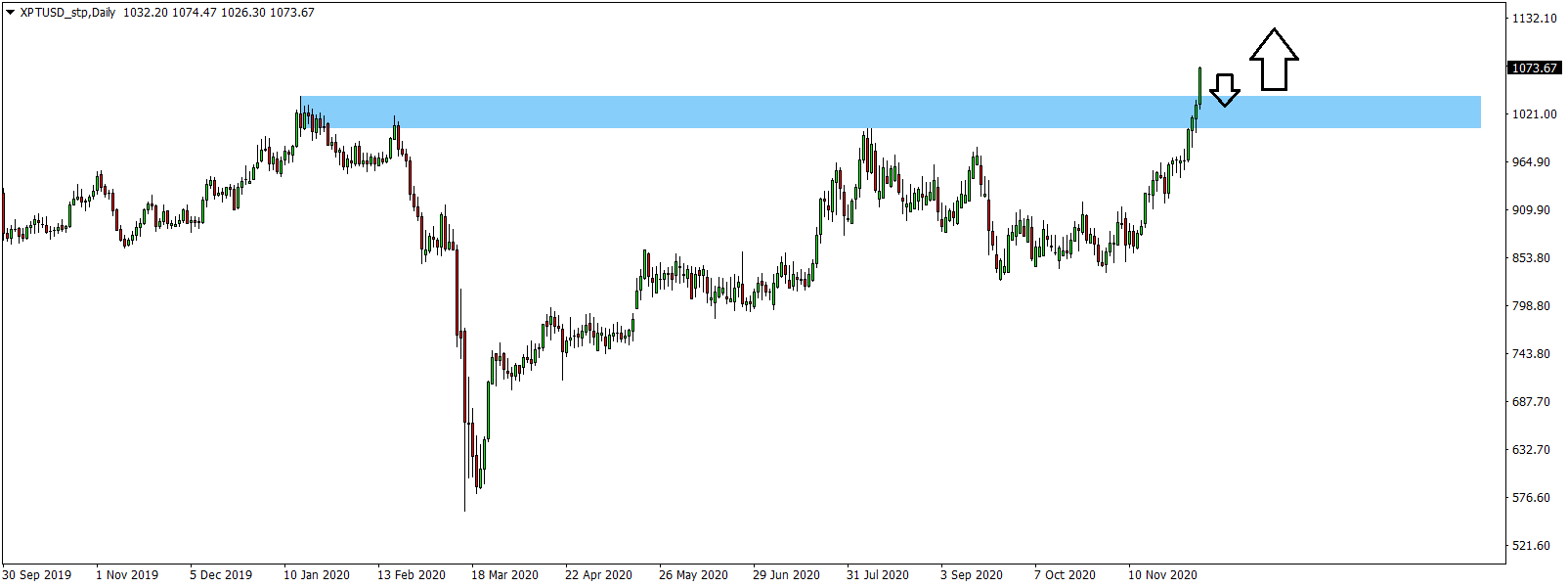The width and height of the screenshot is (1568, 587).
Task: Select the XPTUSD_stp,Daily chart title
Action: pos(67,13)
